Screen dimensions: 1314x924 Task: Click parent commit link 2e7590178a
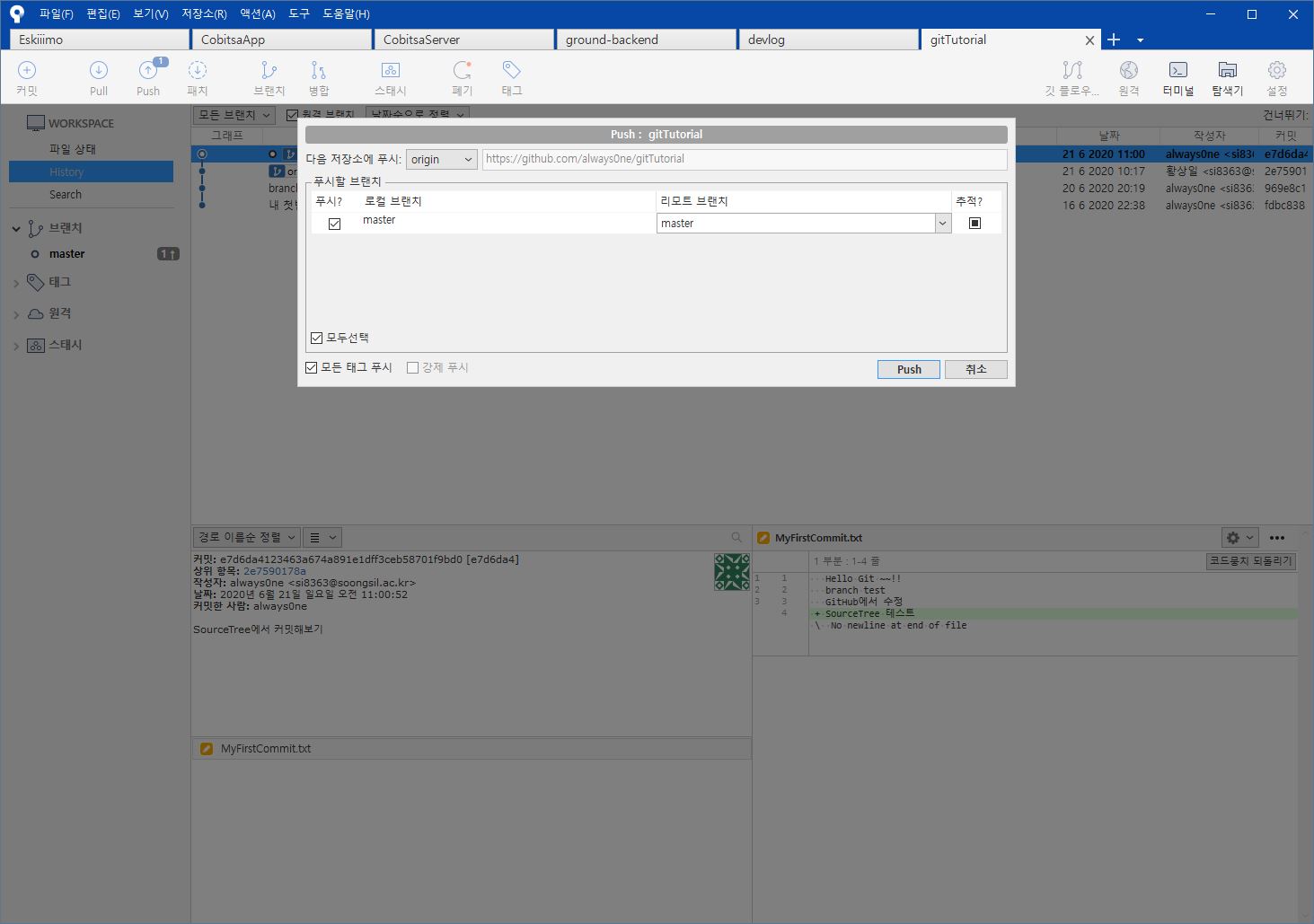tap(275, 571)
